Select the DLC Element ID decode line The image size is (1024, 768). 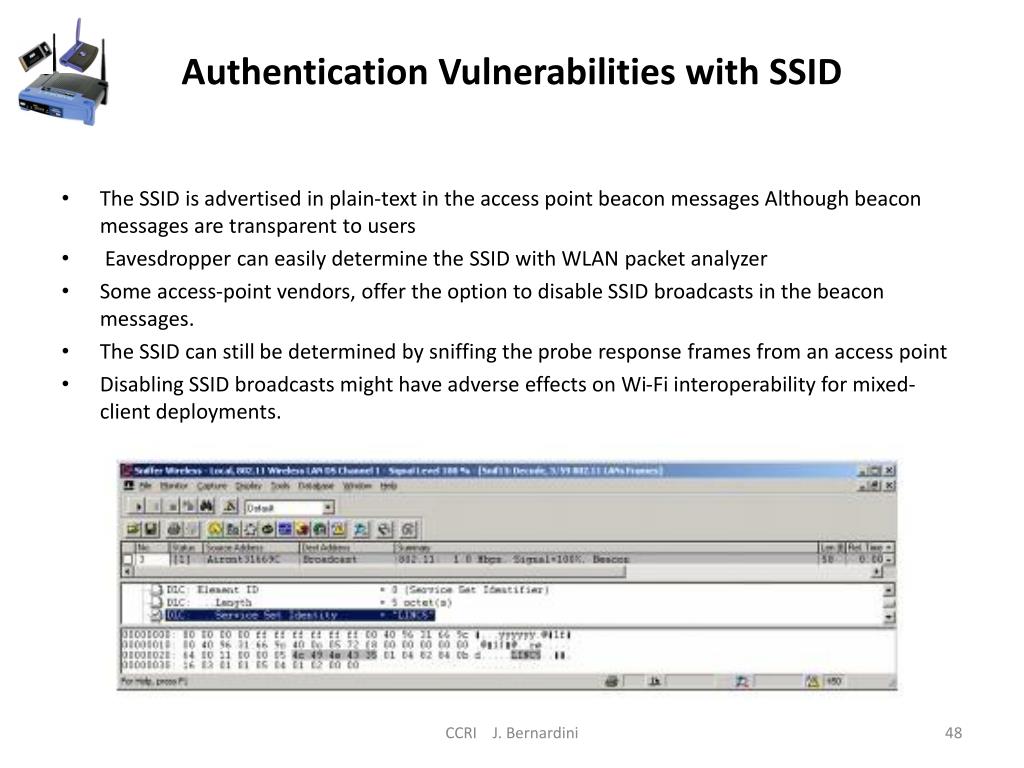pos(356,590)
